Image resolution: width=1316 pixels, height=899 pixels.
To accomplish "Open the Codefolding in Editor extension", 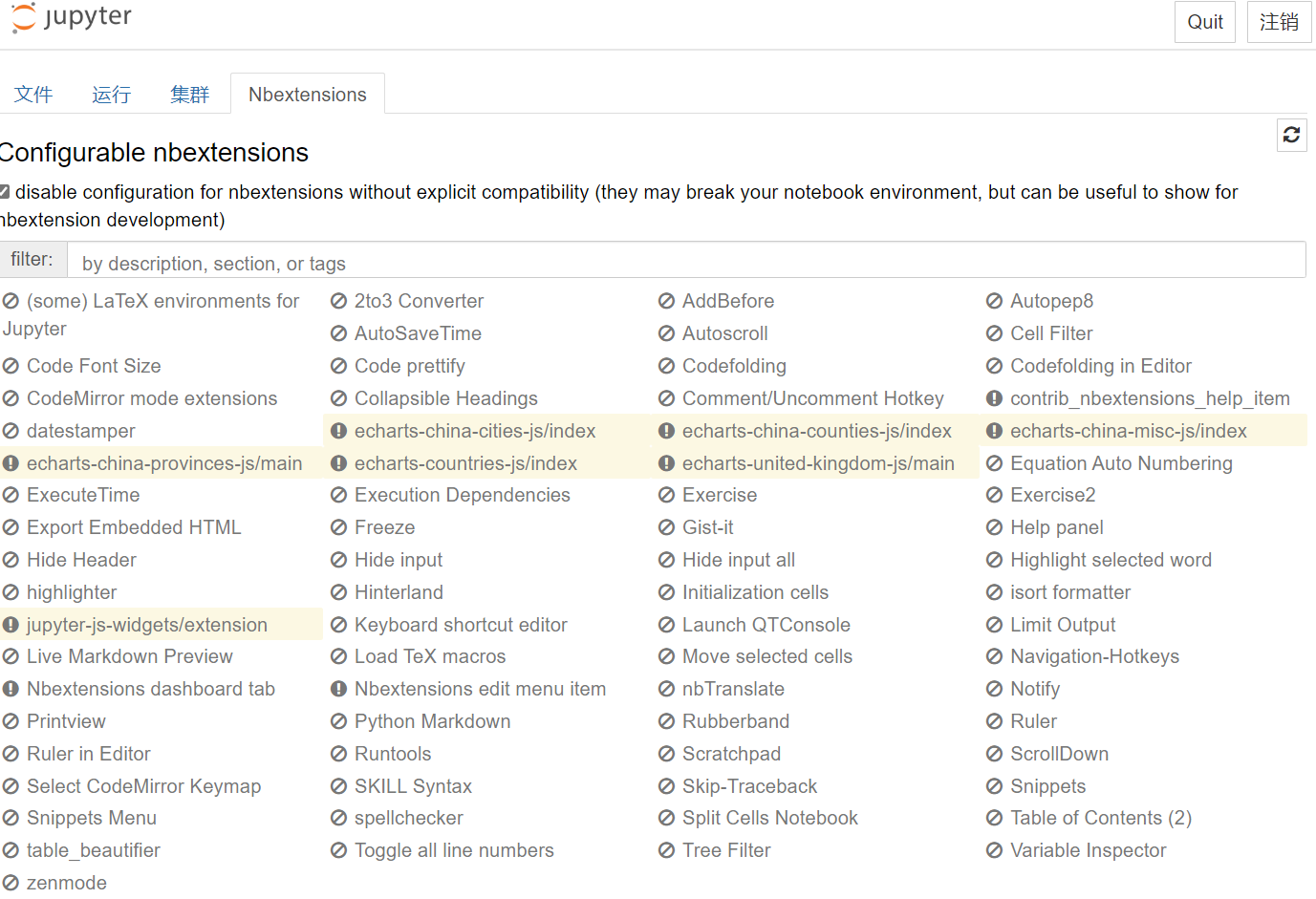I will [x=1101, y=366].
